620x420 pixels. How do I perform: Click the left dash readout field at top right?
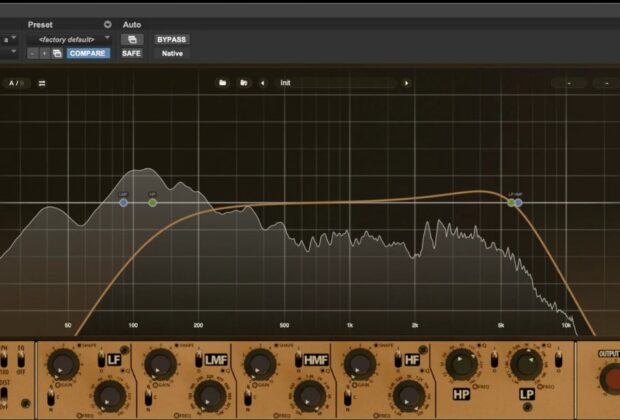[x=569, y=83]
